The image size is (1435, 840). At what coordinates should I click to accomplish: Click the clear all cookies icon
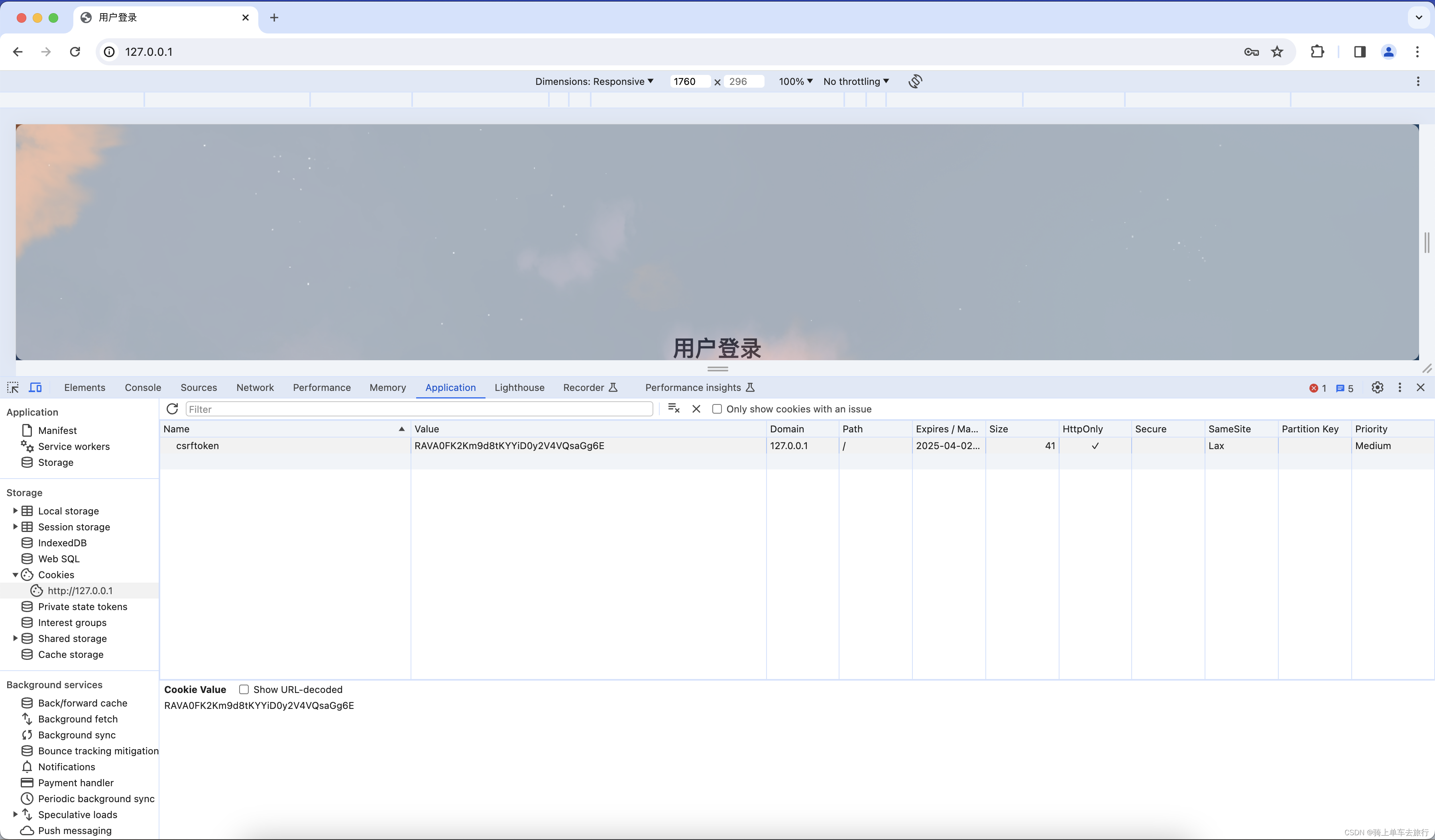(674, 408)
